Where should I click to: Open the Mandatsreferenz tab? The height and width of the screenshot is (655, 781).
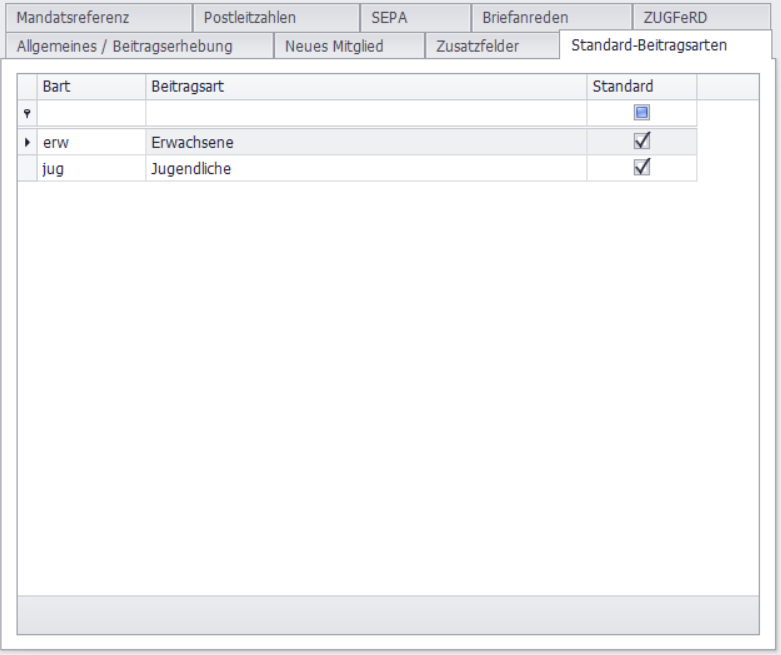click(x=73, y=18)
